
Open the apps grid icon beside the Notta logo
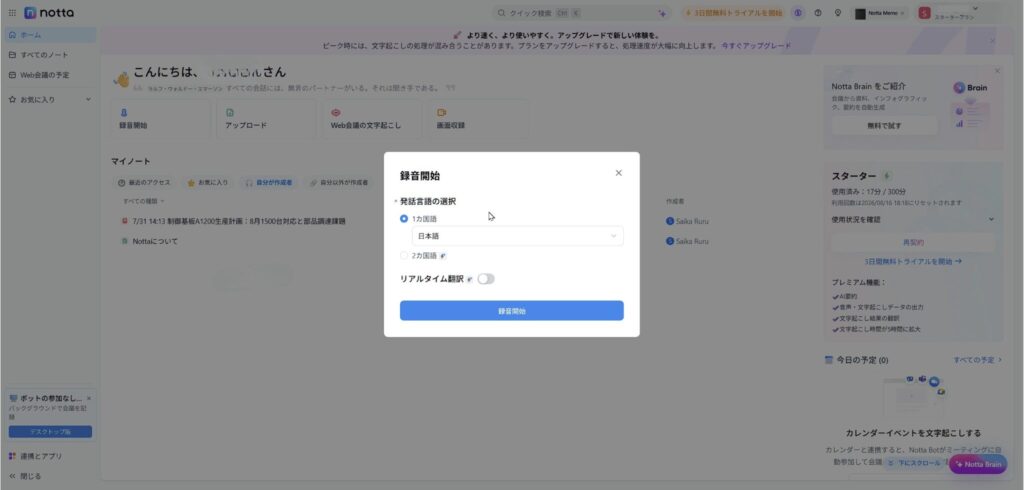12,13
